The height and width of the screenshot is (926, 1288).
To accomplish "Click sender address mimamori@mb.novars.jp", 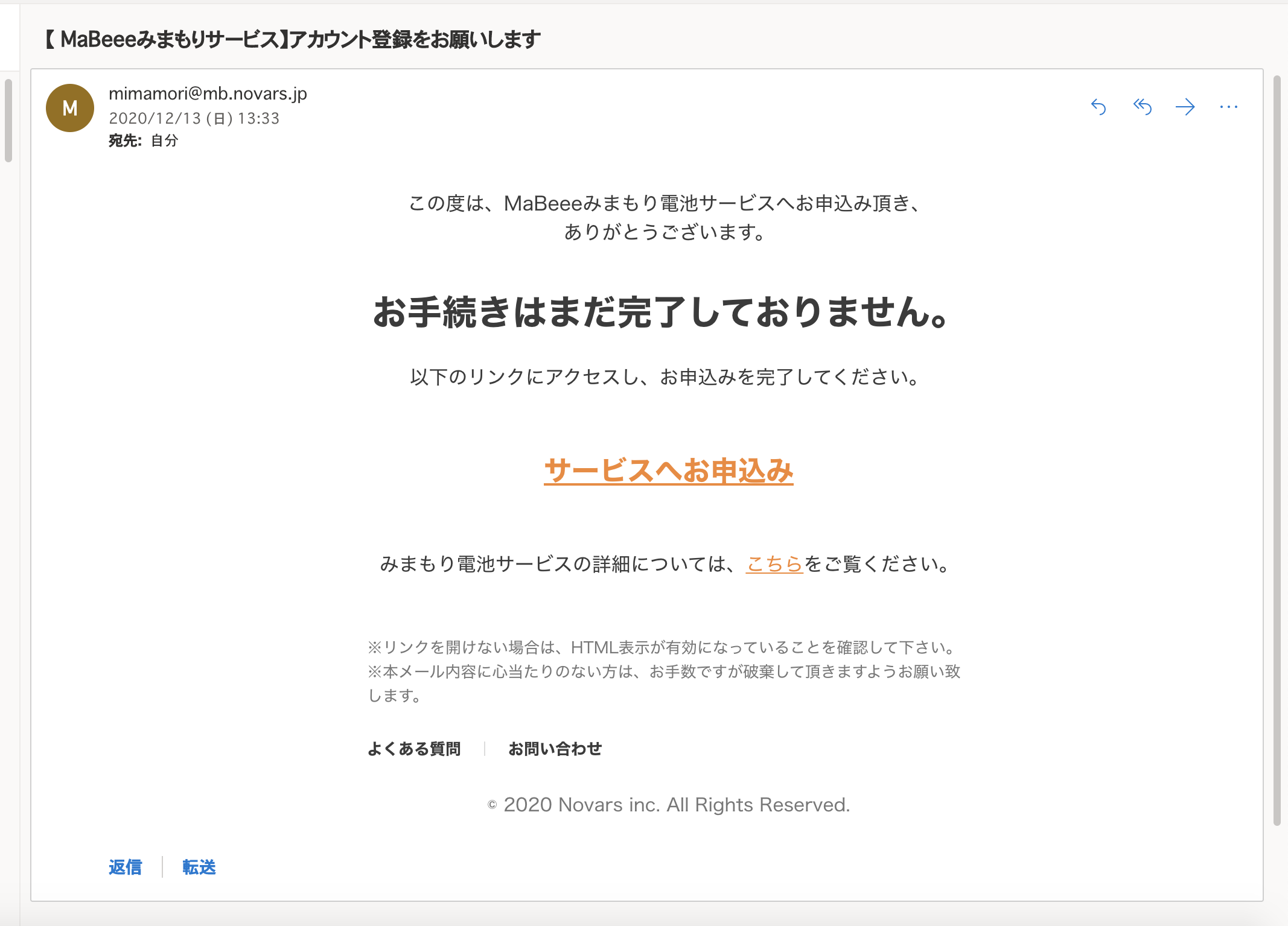I will pyautogui.click(x=208, y=94).
